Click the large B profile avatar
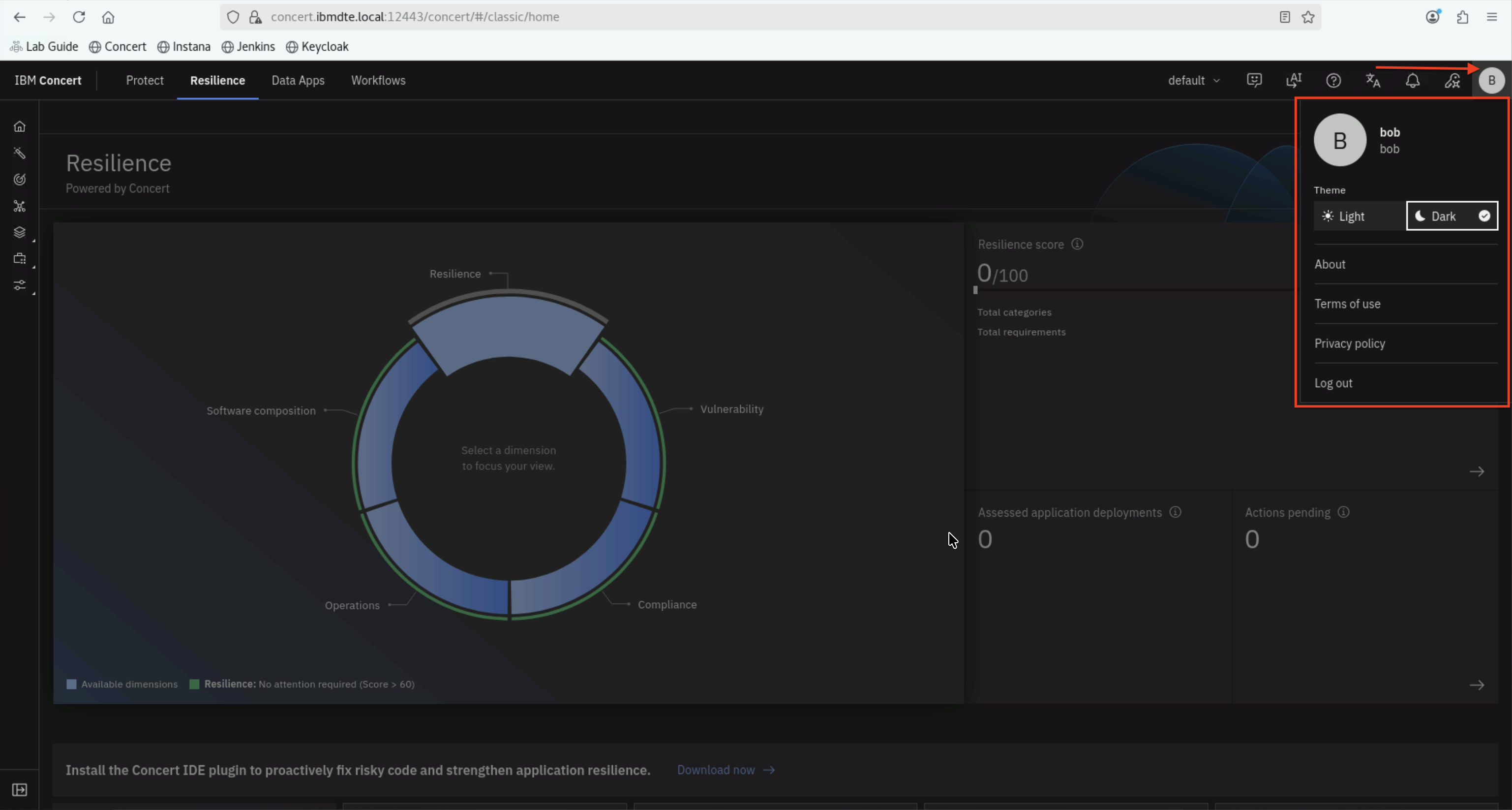The width and height of the screenshot is (1512, 810). click(1340, 140)
